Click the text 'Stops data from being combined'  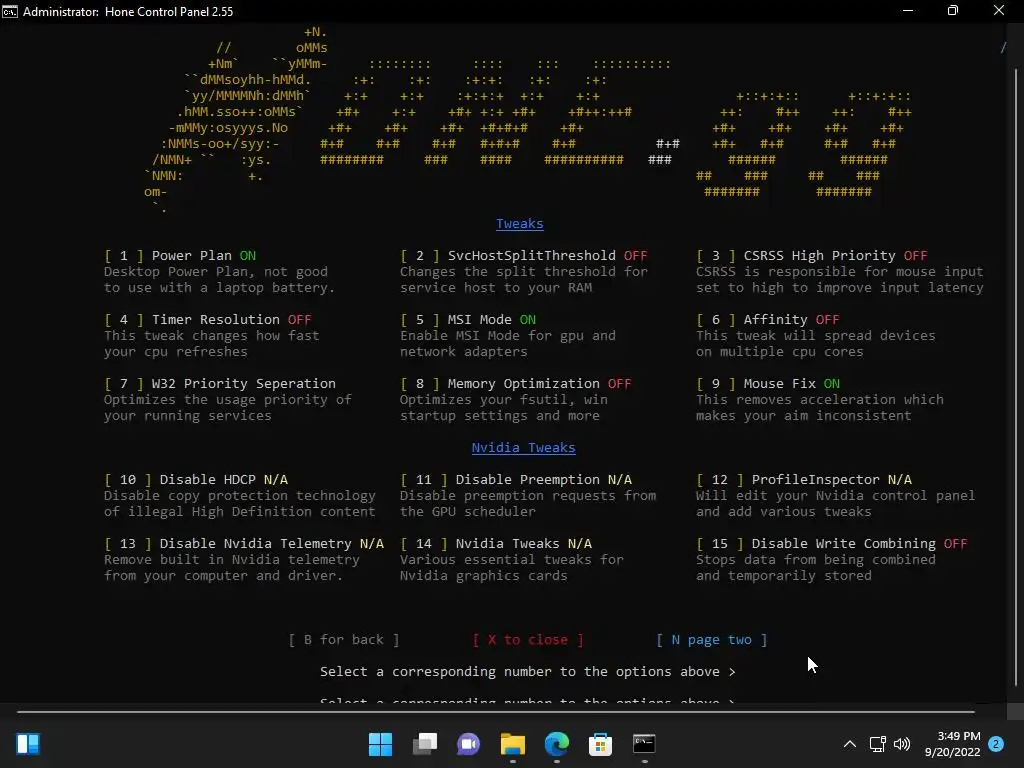tap(816, 560)
